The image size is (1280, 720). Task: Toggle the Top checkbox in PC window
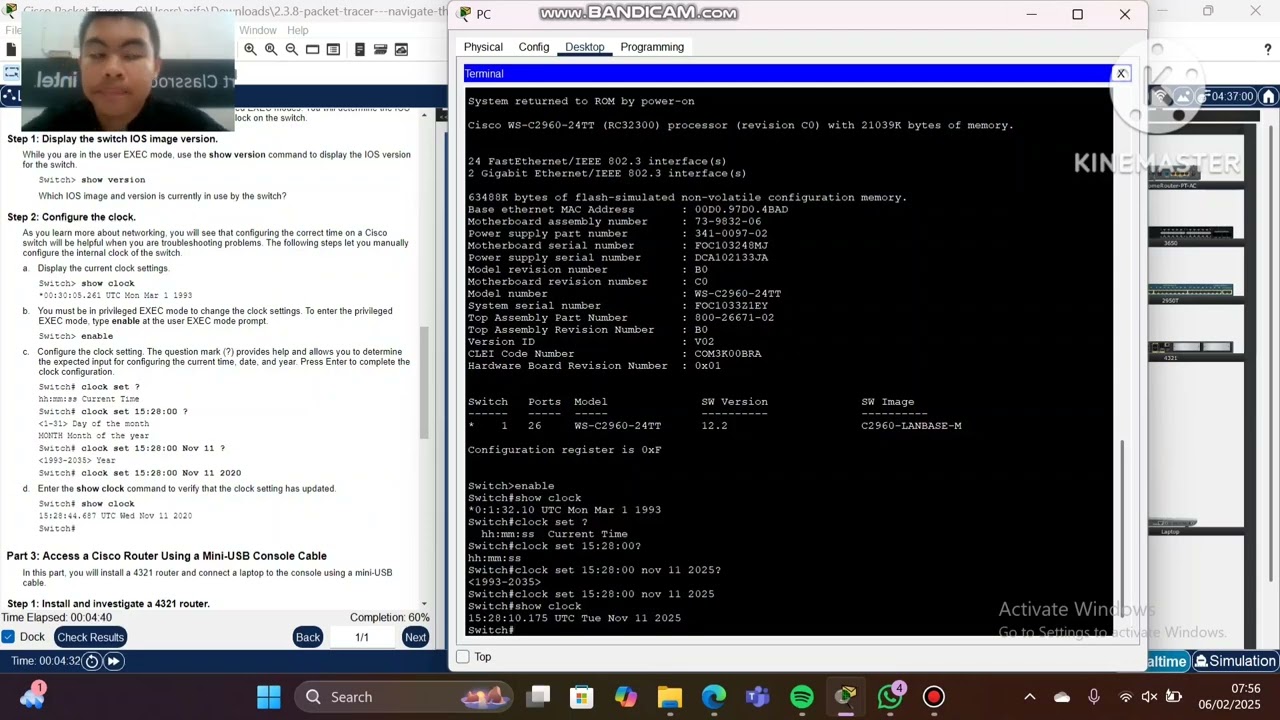tap(462, 657)
